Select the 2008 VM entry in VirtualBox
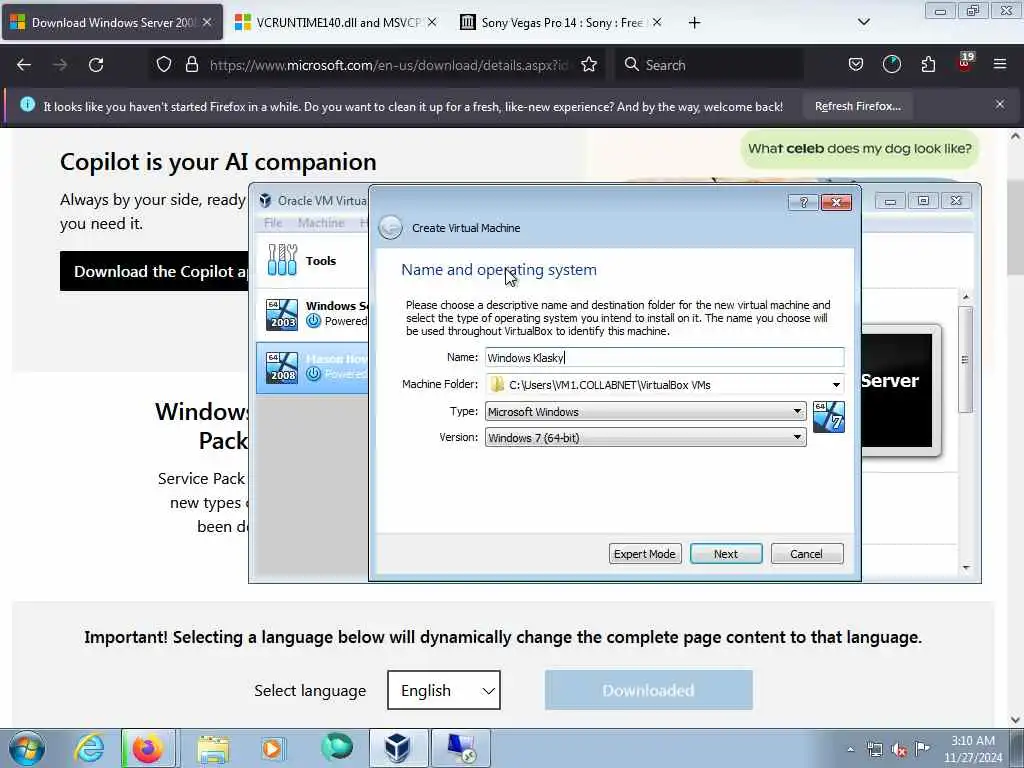Image resolution: width=1024 pixels, height=768 pixels. tap(312, 367)
